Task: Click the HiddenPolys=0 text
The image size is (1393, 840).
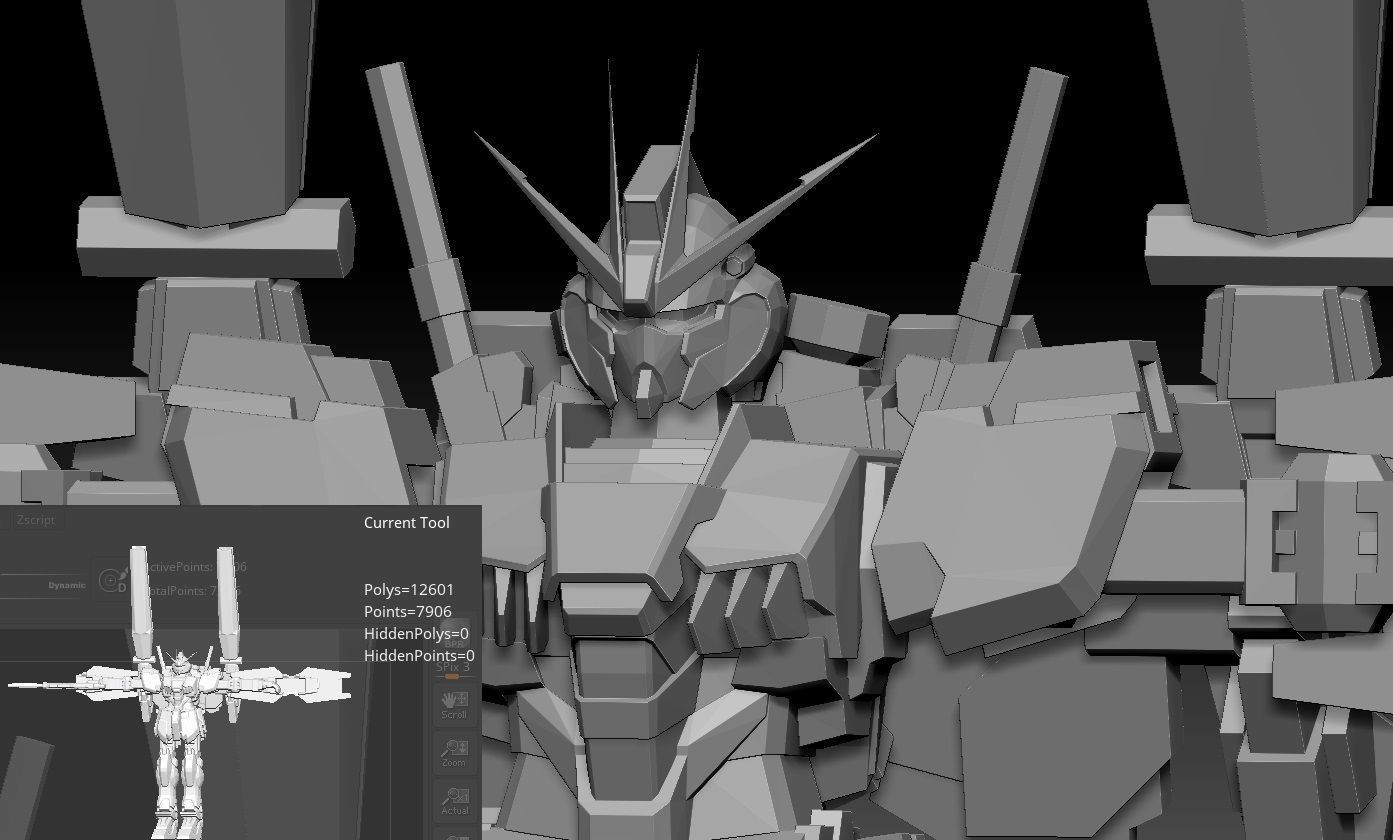Action: [416, 633]
